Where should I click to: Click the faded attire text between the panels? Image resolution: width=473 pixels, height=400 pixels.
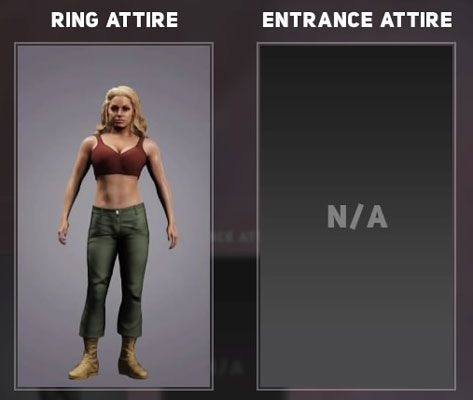235,237
